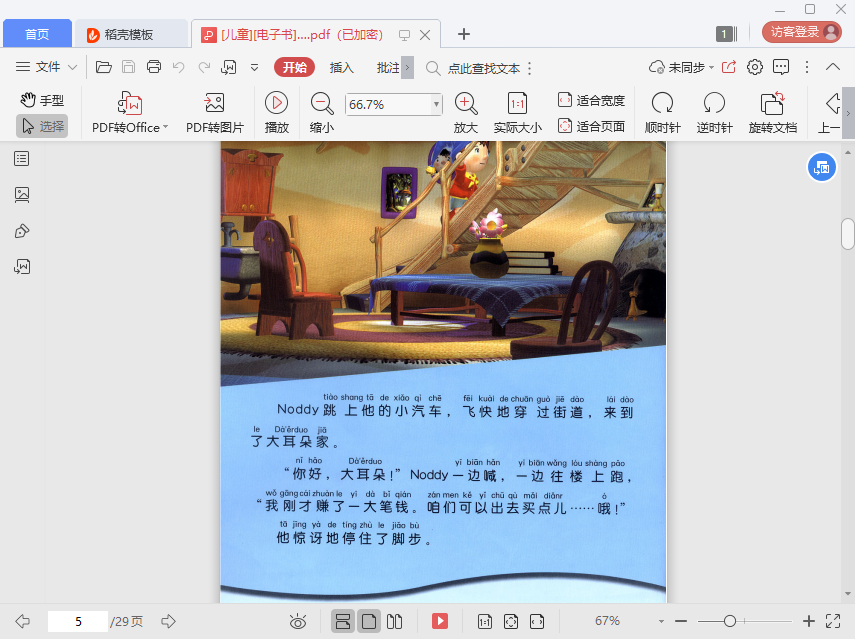Enable continuous scrolling page layout
855x639 pixels.
(x=343, y=621)
